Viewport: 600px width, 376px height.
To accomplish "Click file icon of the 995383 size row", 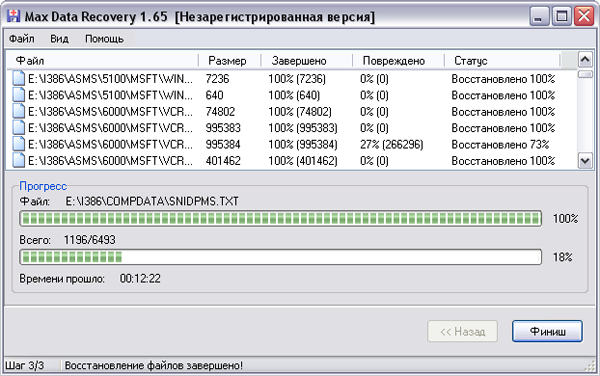I will pyautogui.click(x=18, y=127).
